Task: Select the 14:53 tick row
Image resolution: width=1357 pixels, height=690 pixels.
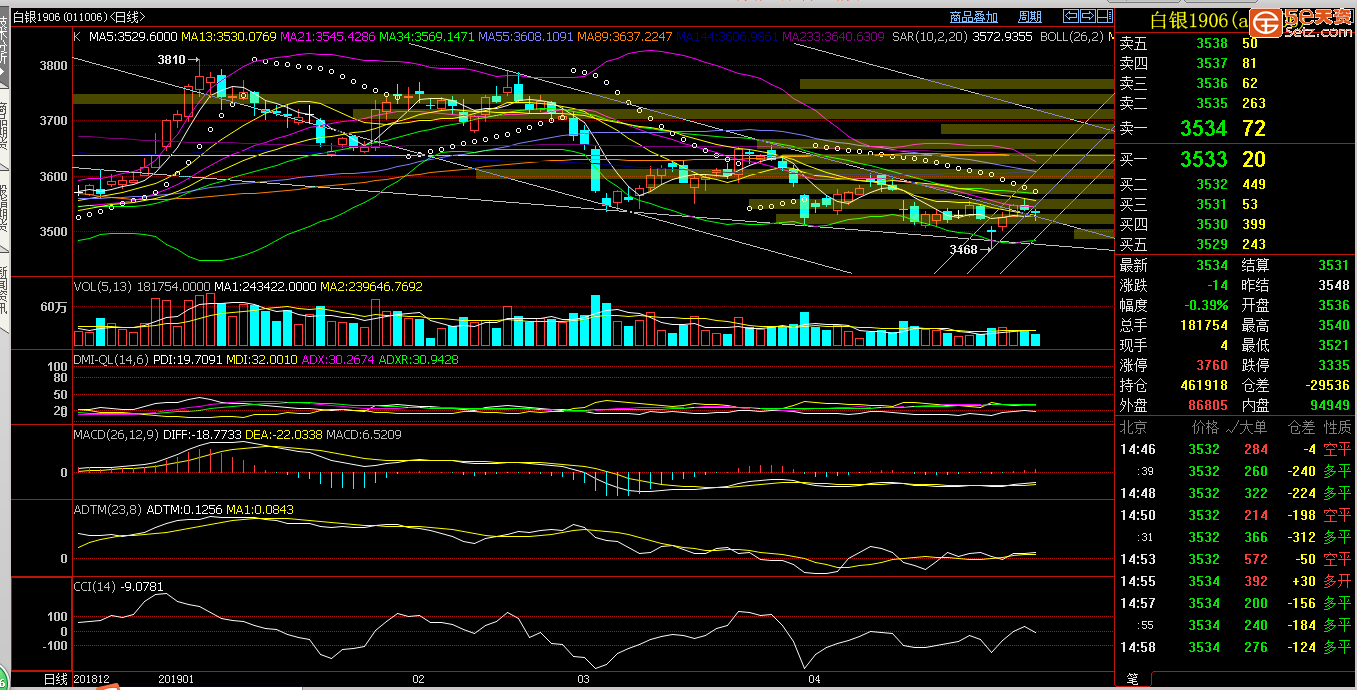Action: (x=1235, y=559)
